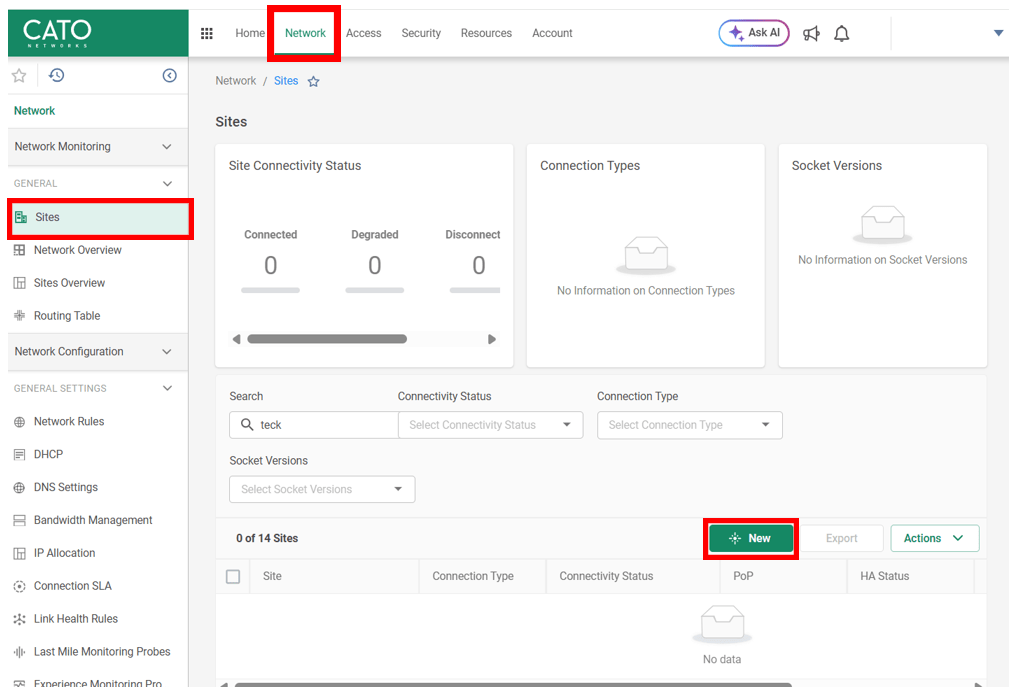Open the notifications bell icon
Viewport: 1021px width, 687px height.
pyautogui.click(x=842, y=34)
